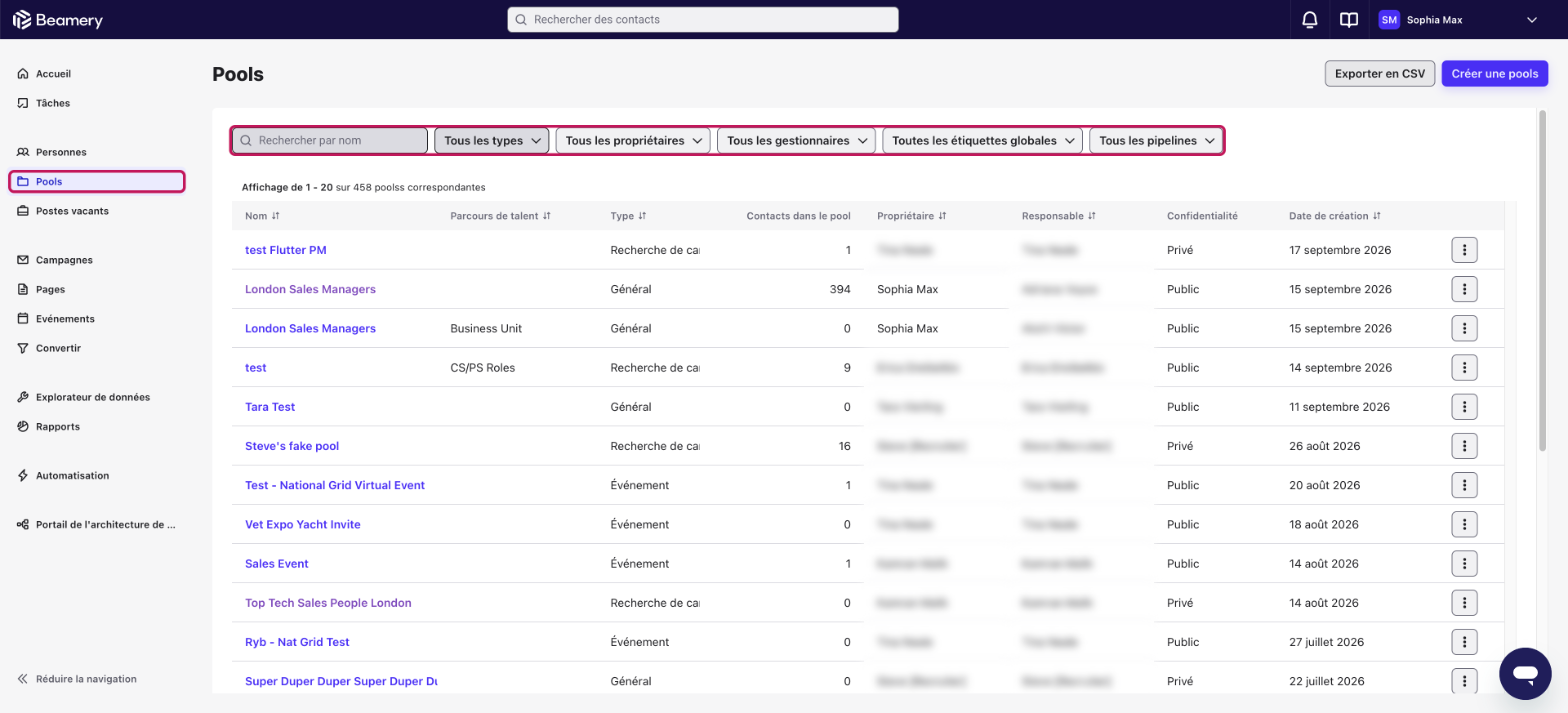
Task: Open Tara Test pool link
Action: 270,407
